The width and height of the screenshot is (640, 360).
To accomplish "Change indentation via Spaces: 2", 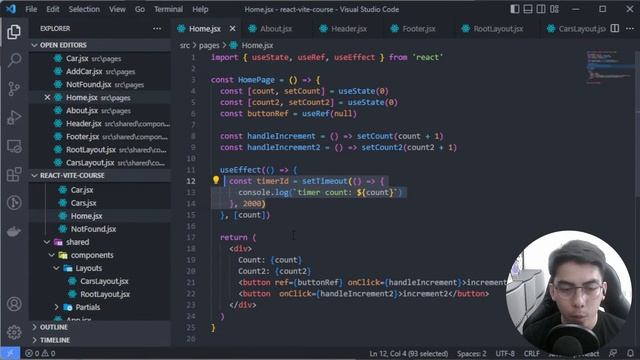I will pyautogui.click(x=471, y=353).
